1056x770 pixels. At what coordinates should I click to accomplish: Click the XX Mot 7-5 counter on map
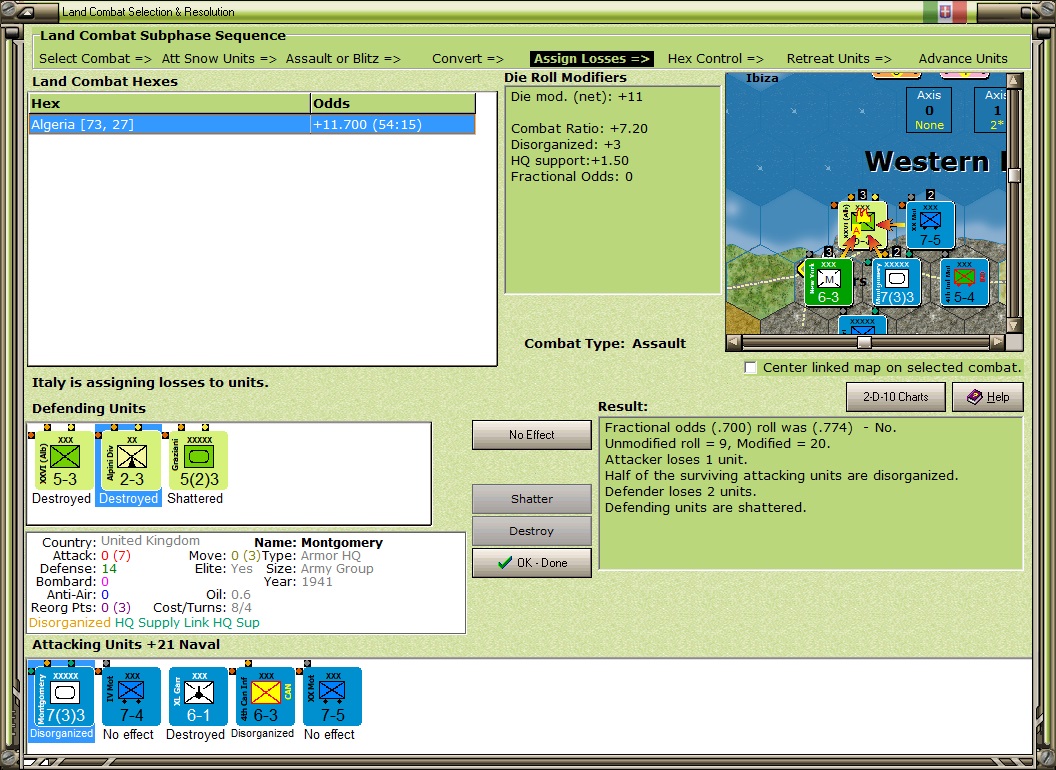[x=930, y=225]
